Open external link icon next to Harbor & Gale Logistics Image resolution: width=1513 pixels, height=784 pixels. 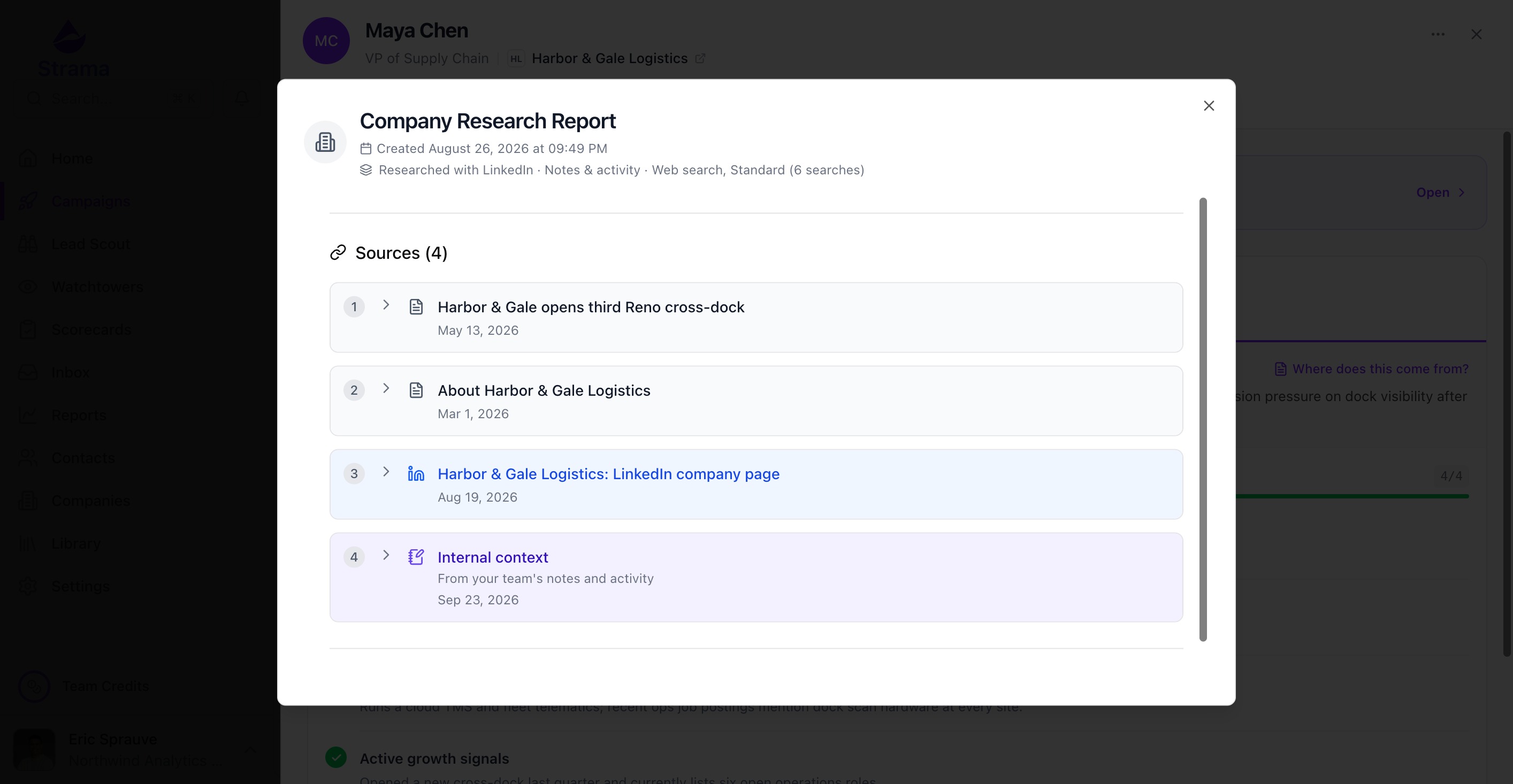[x=700, y=58]
